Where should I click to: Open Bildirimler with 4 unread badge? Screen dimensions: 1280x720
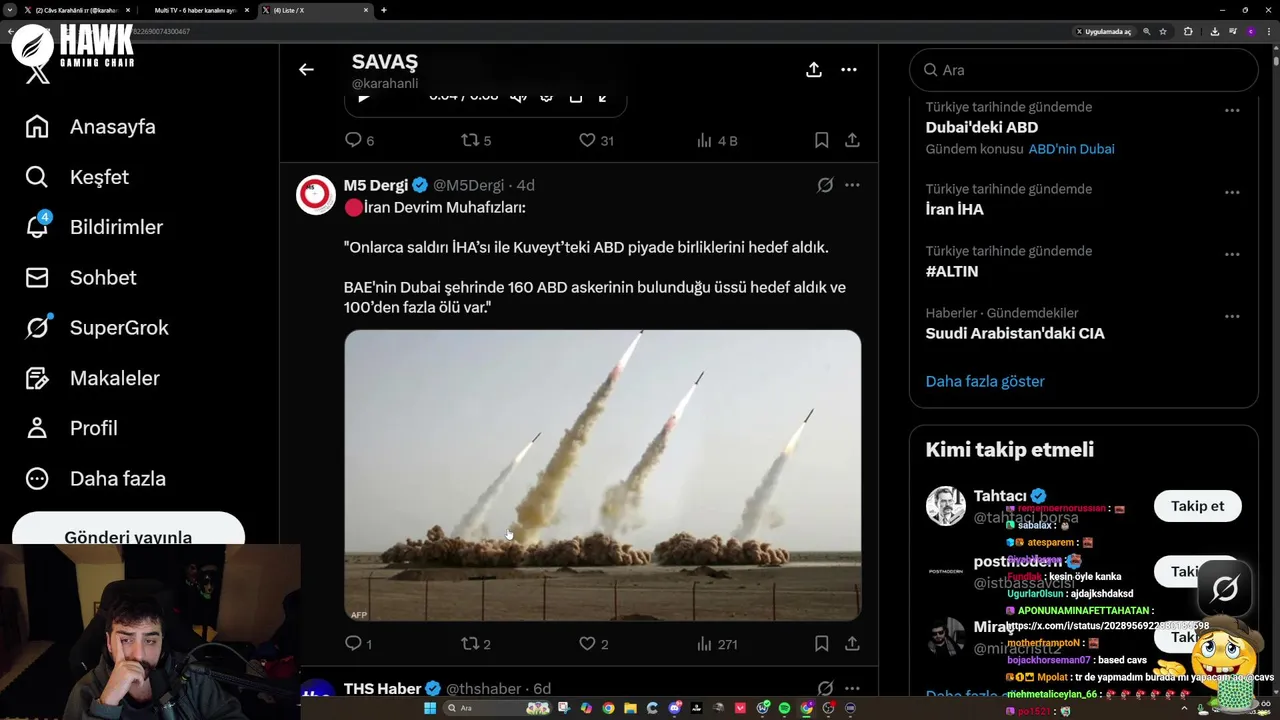pos(94,227)
